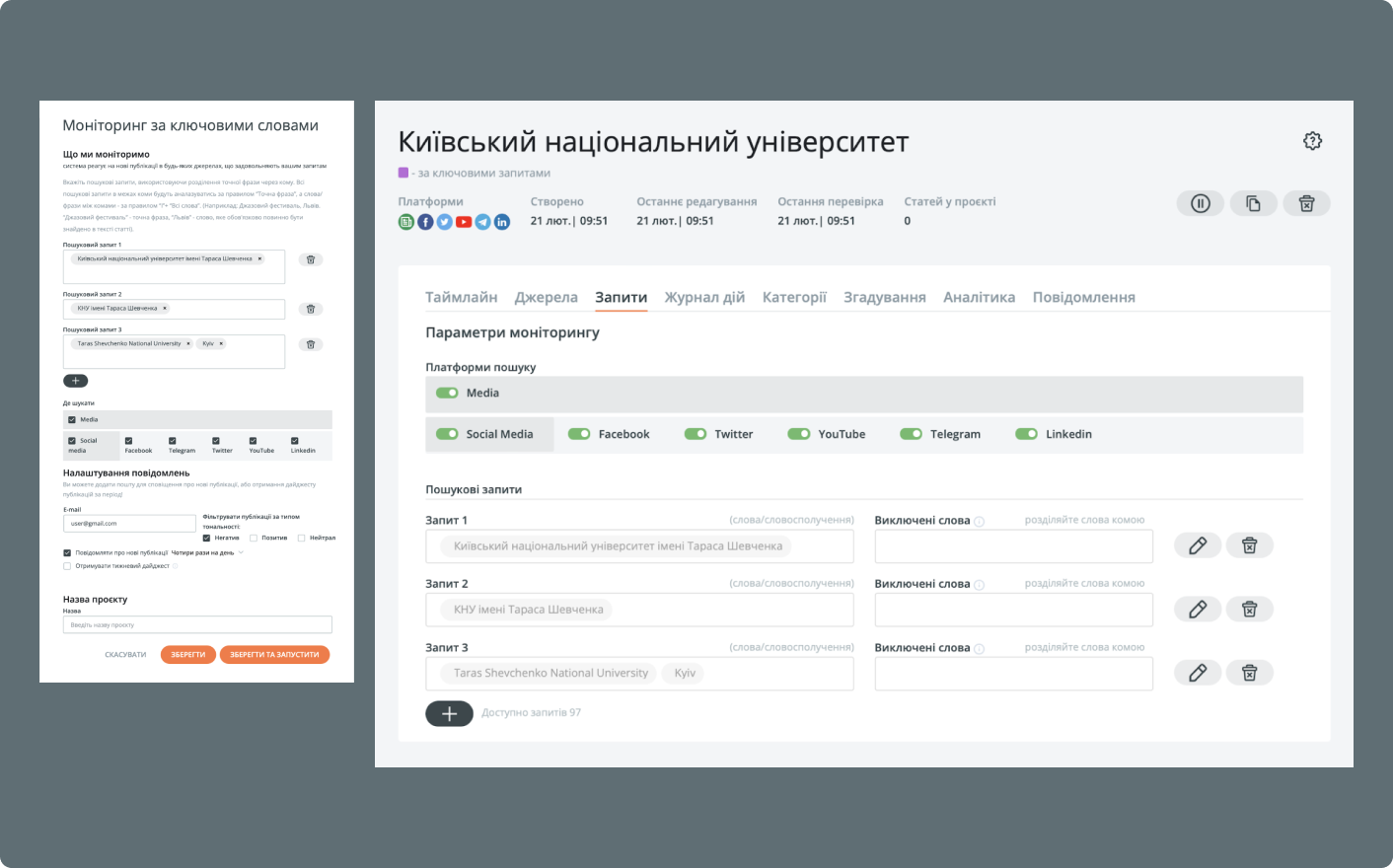Toggle the Media switch under Платформи пошуку
1393x868 pixels.
click(x=447, y=393)
